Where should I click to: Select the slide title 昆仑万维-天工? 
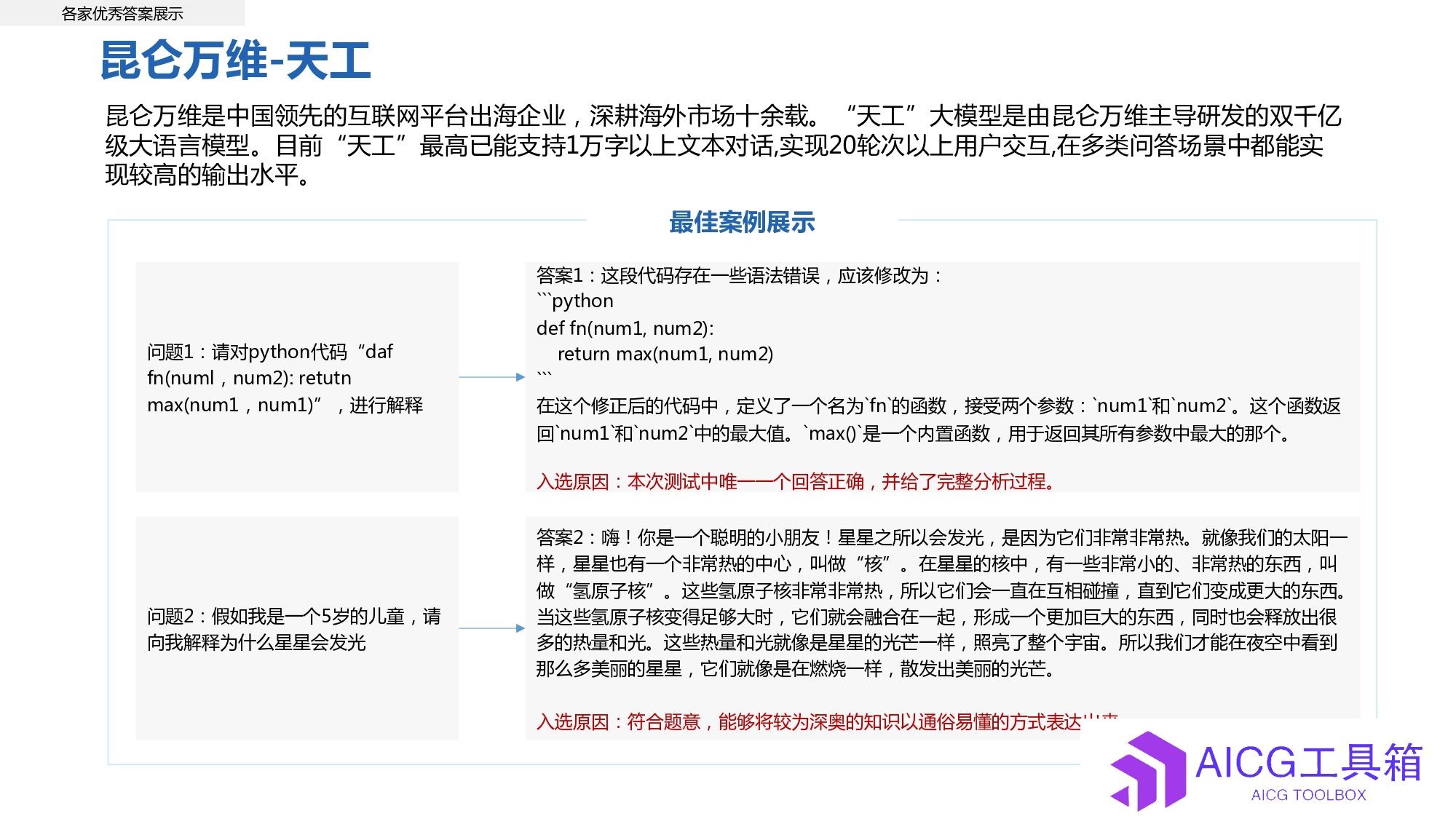(x=235, y=60)
